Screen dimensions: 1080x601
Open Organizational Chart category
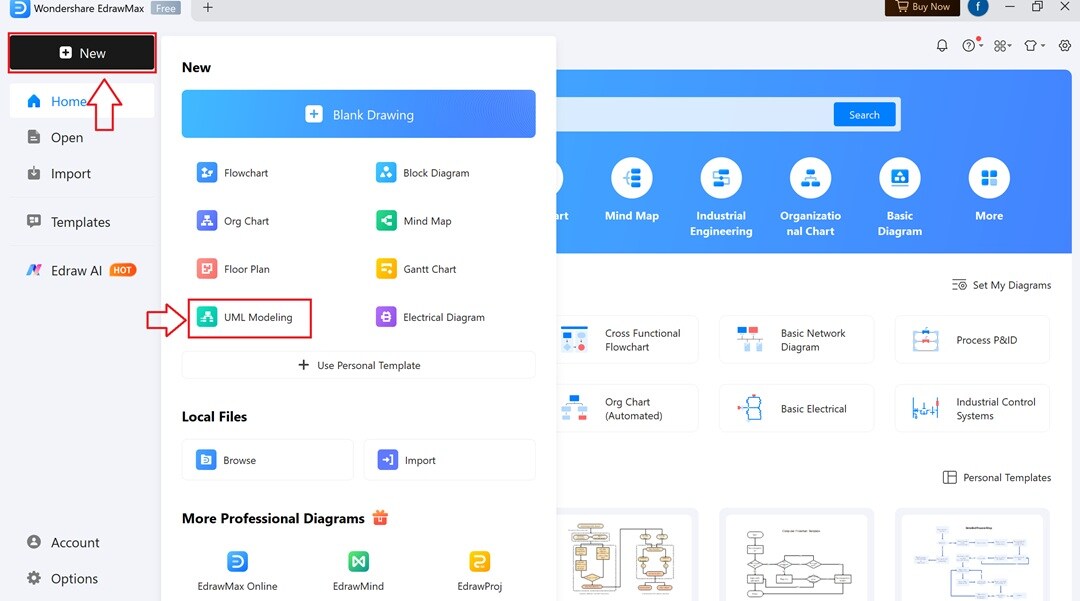point(810,198)
